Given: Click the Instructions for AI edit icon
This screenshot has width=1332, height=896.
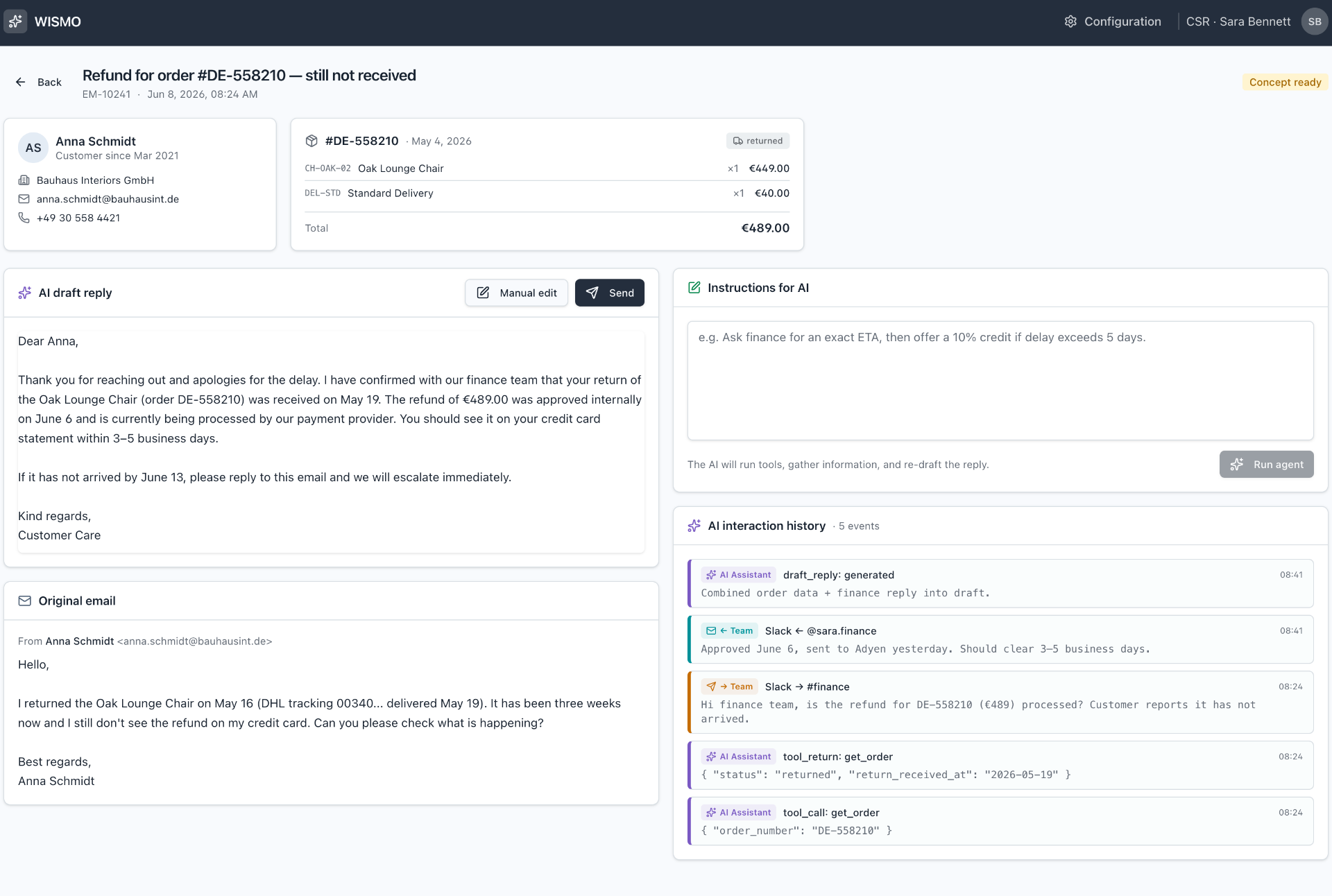Looking at the screenshot, I should pos(694,288).
